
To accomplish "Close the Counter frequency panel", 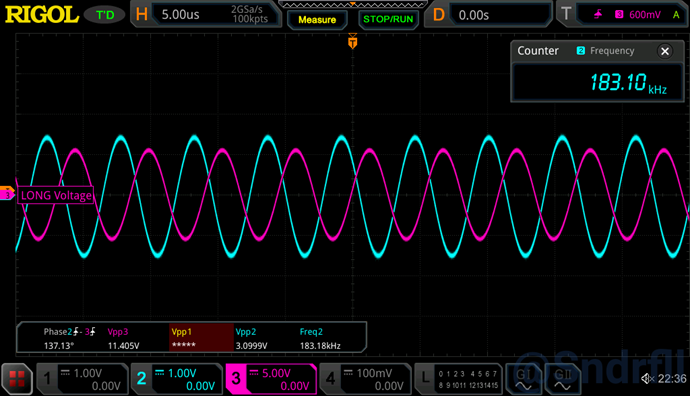I will click(665, 51).
